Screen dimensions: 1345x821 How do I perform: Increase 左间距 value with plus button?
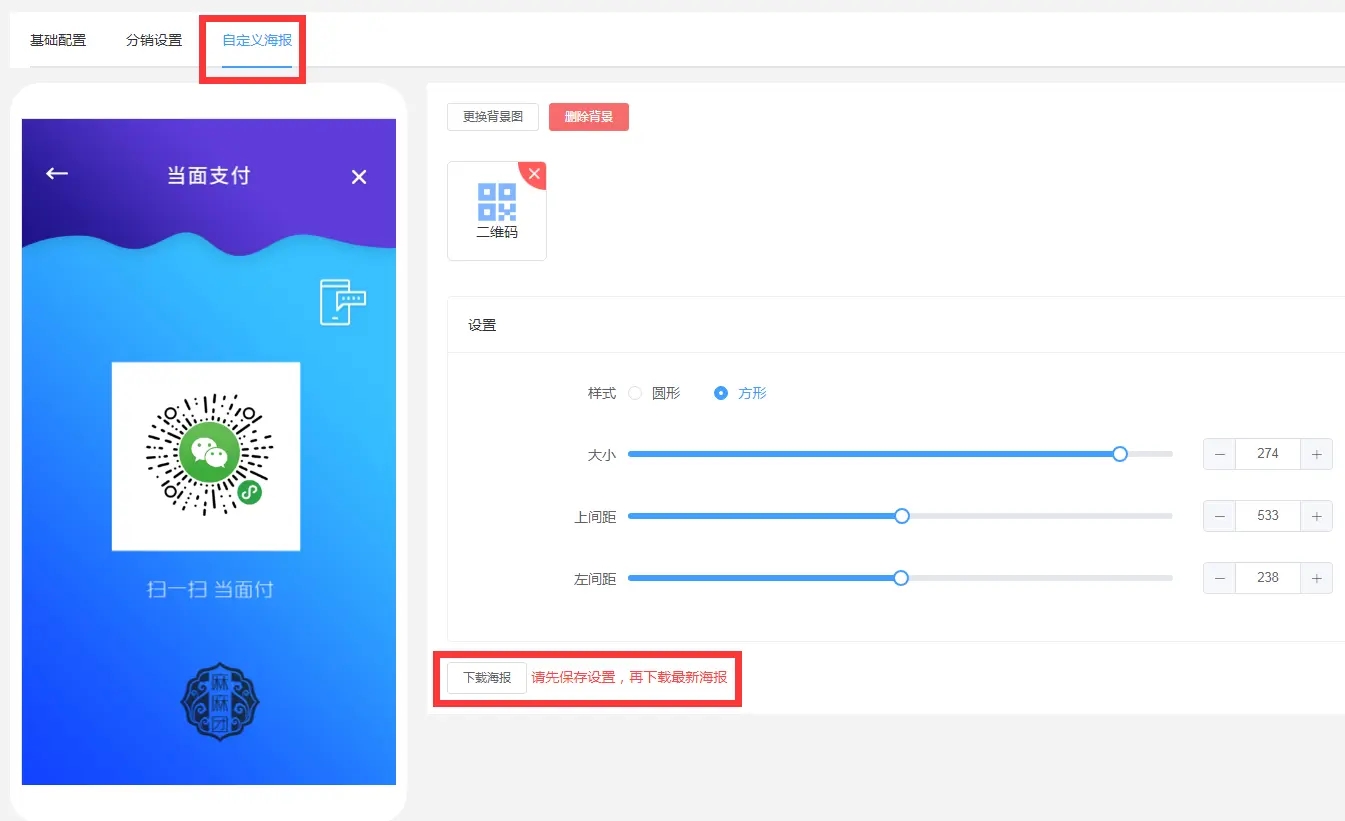[x=1316, y=578]
